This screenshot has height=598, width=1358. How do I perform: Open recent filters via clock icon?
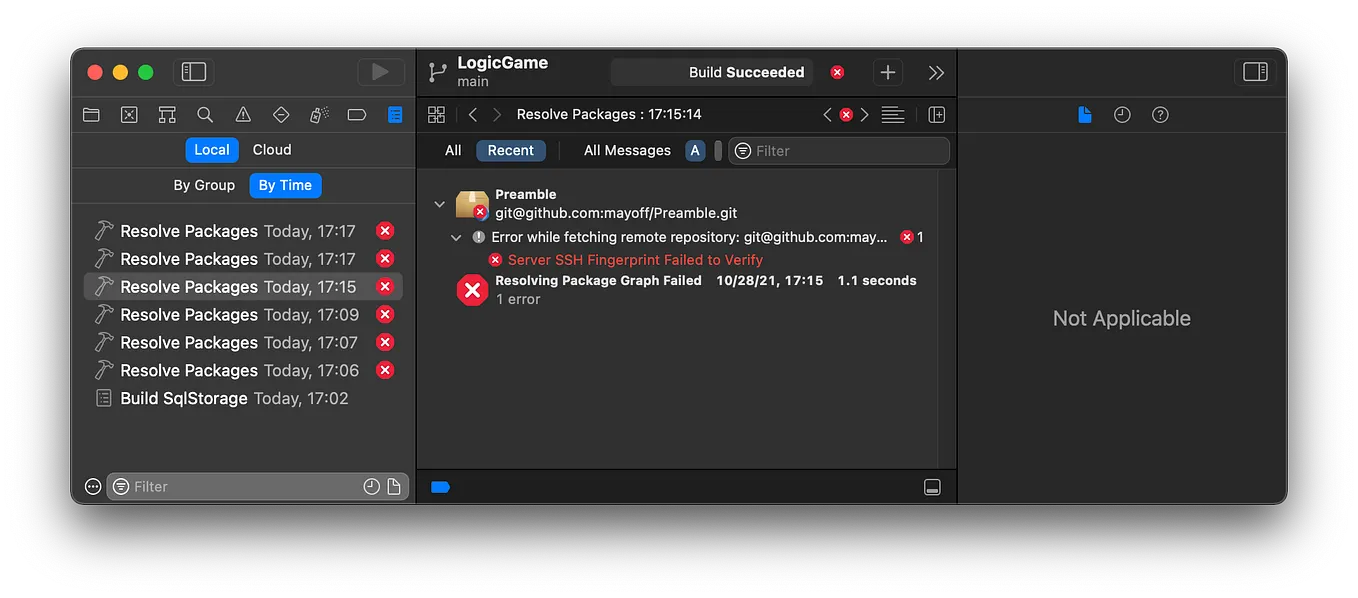[x=371, y=486]
